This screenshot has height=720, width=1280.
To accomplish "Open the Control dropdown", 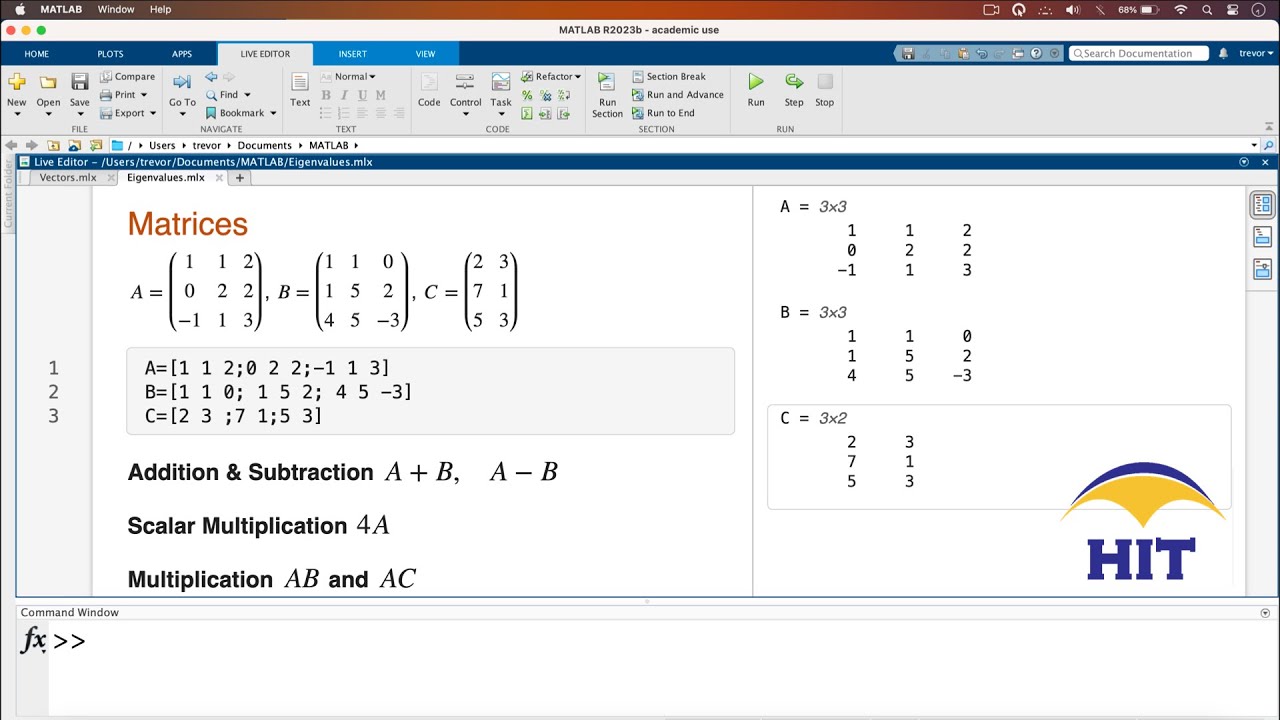I will point(465,113).
